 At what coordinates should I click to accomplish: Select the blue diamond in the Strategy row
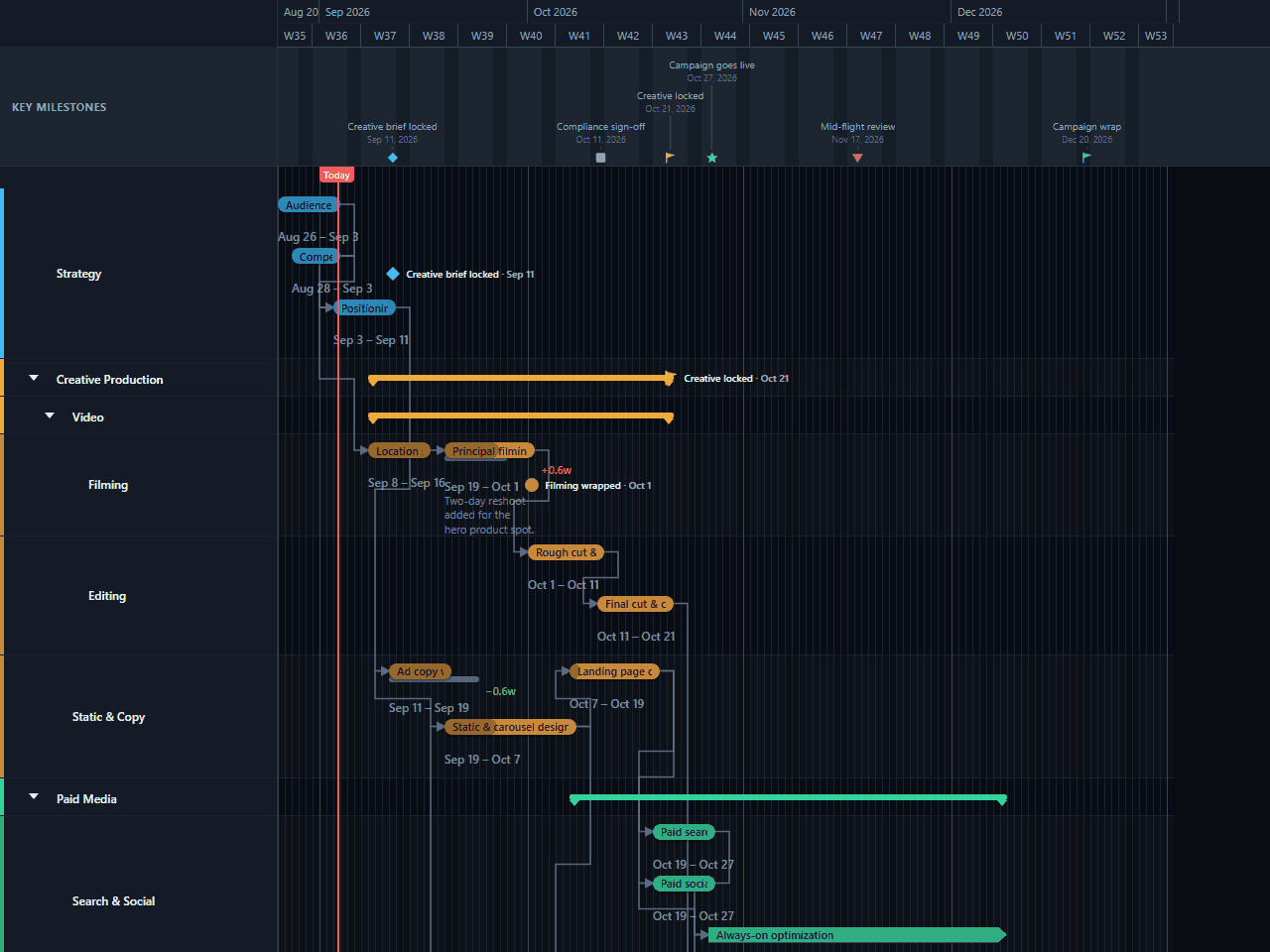tap(393, 274)
